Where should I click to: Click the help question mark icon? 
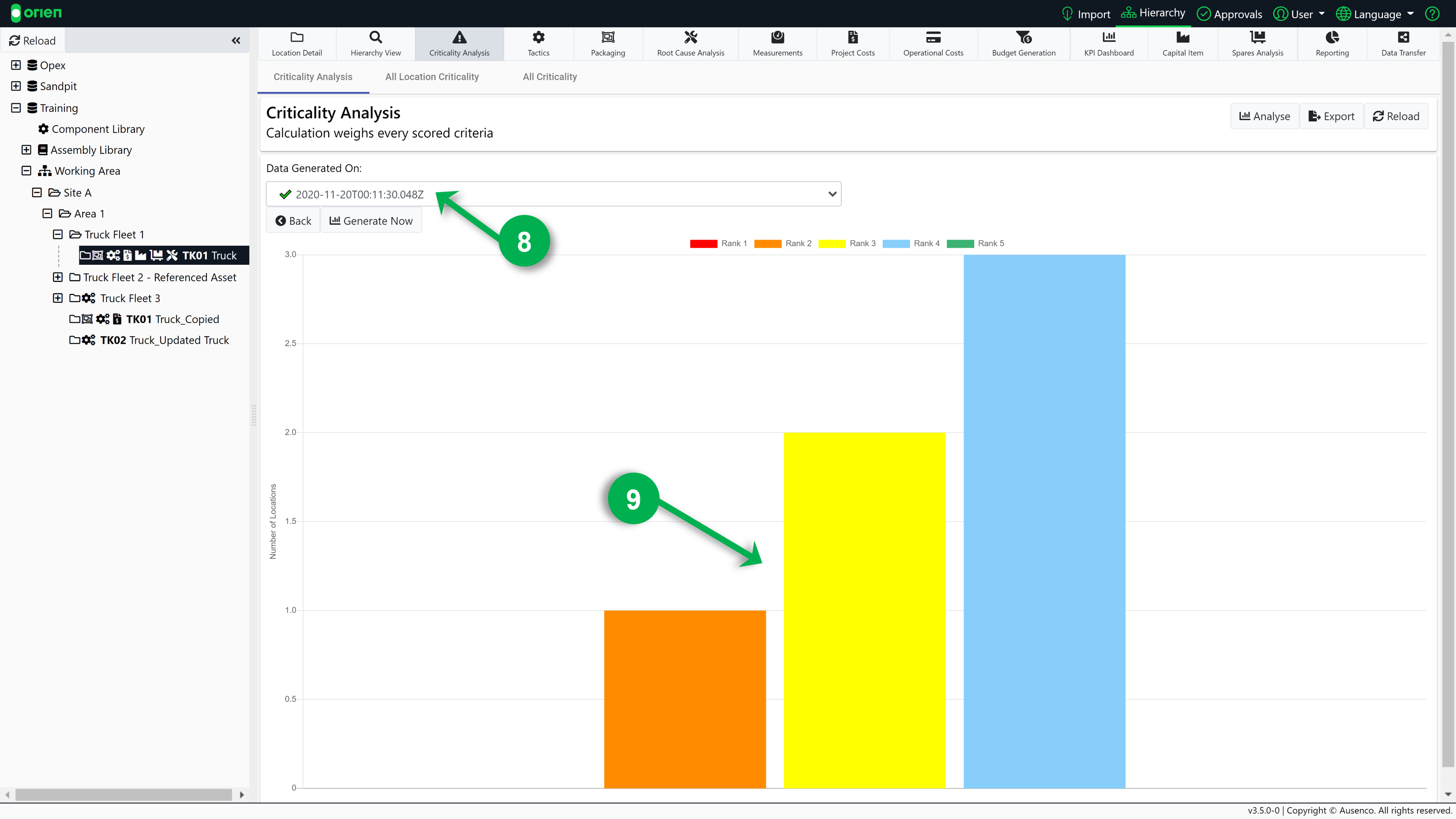(1432, 14)
